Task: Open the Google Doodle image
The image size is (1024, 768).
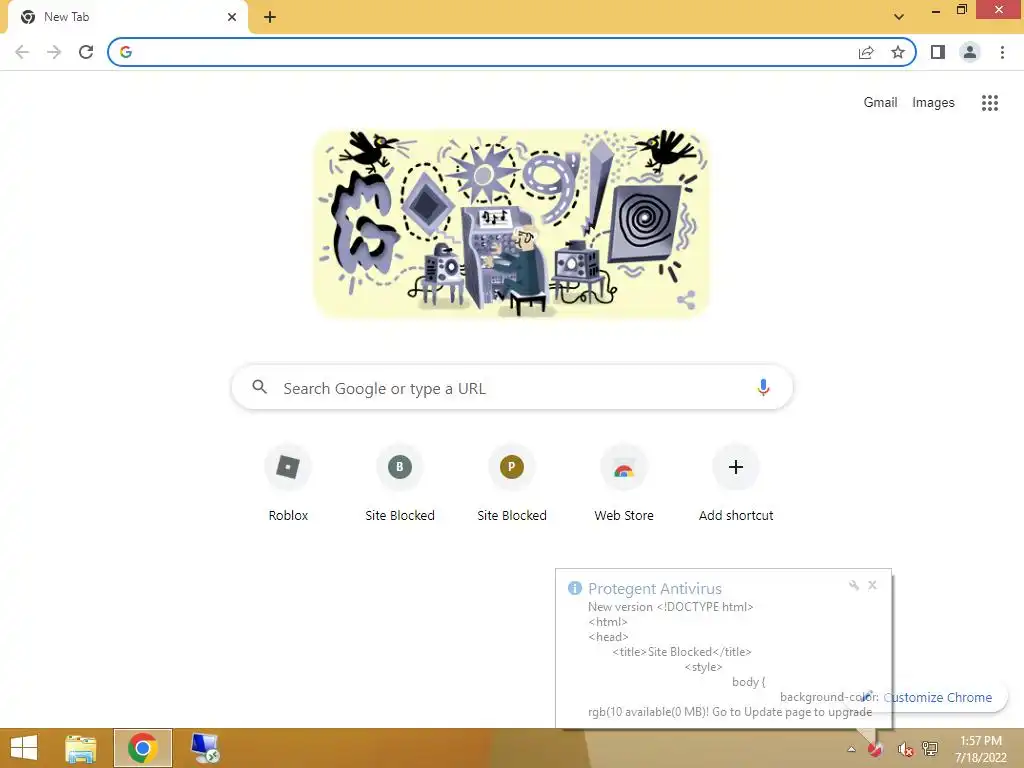Action: (511, 223)
